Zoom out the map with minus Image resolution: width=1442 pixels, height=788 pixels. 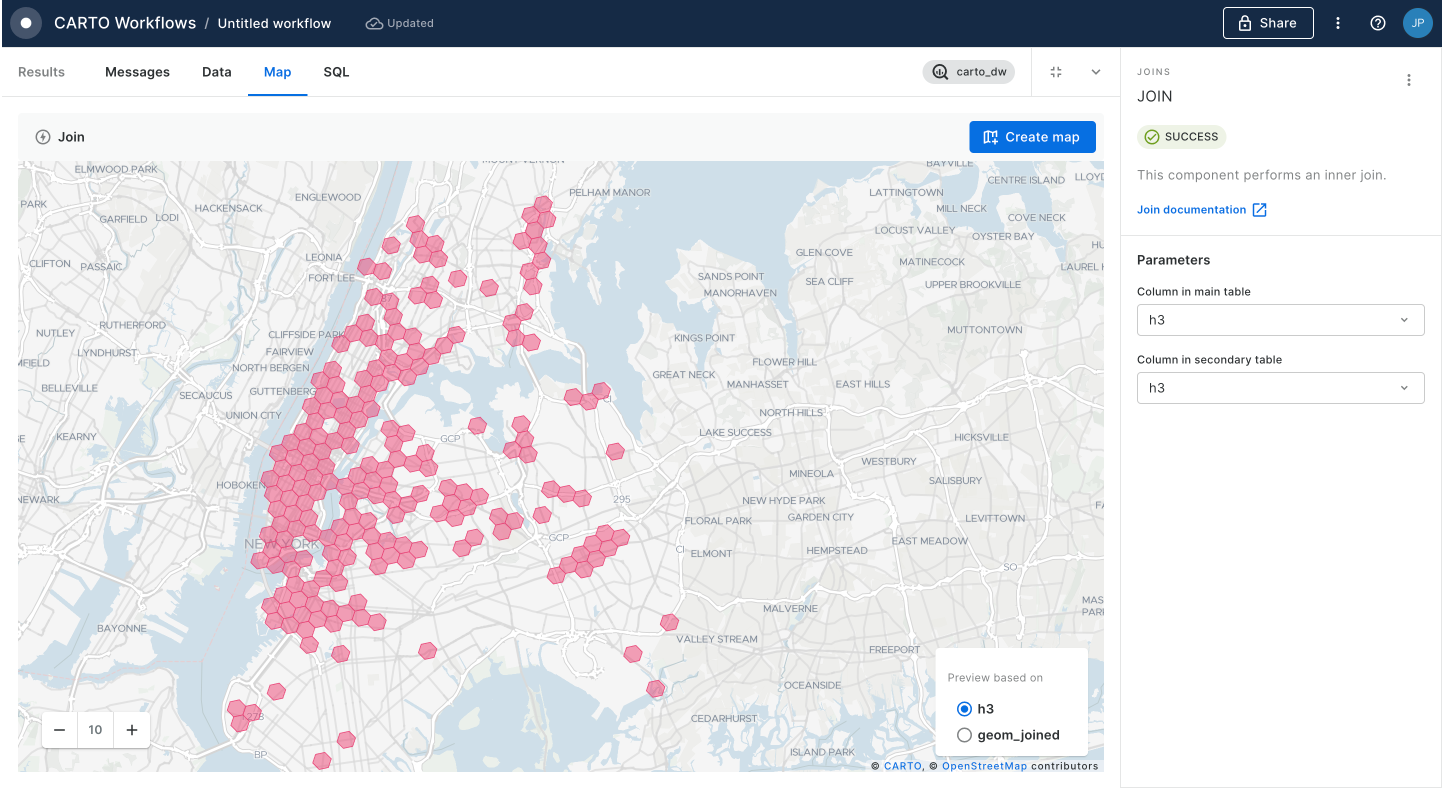(x=60, y=730)
